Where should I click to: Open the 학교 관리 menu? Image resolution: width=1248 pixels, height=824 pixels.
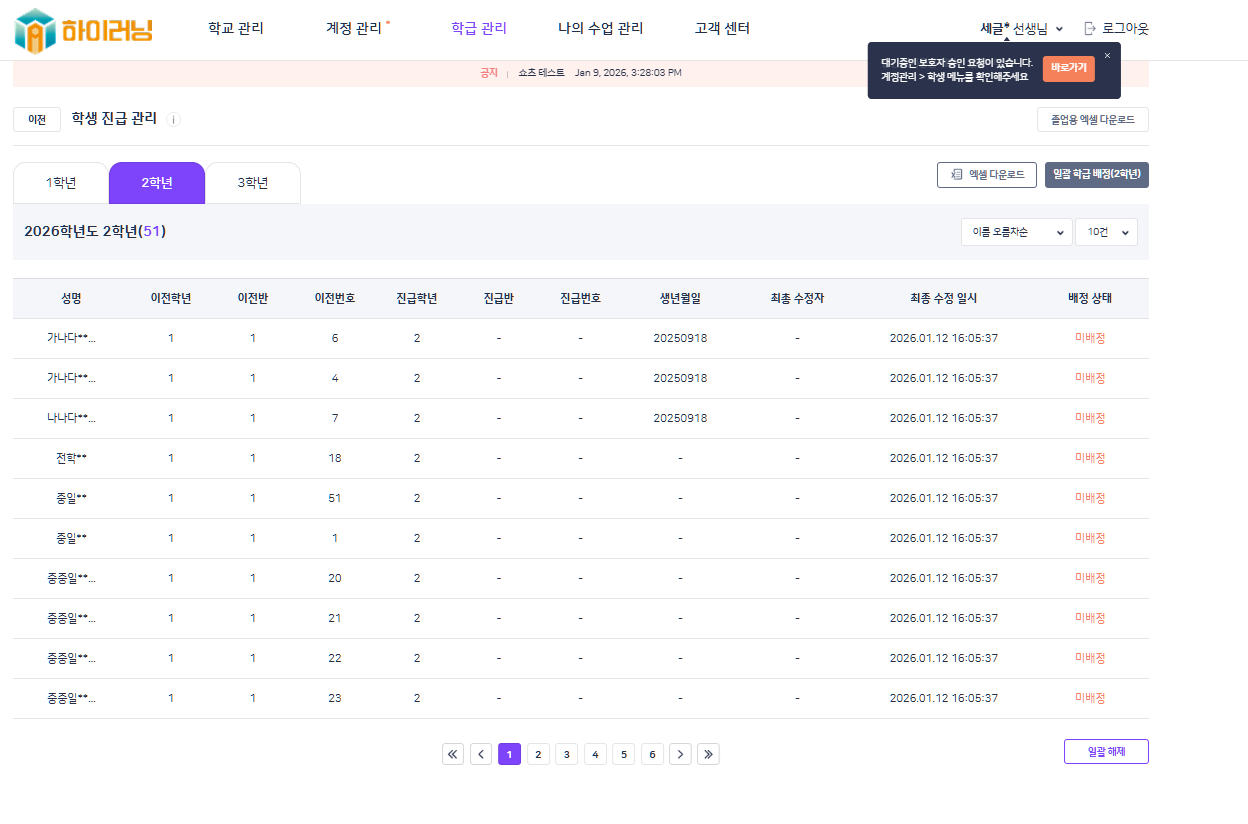click(x=236, y=29)
